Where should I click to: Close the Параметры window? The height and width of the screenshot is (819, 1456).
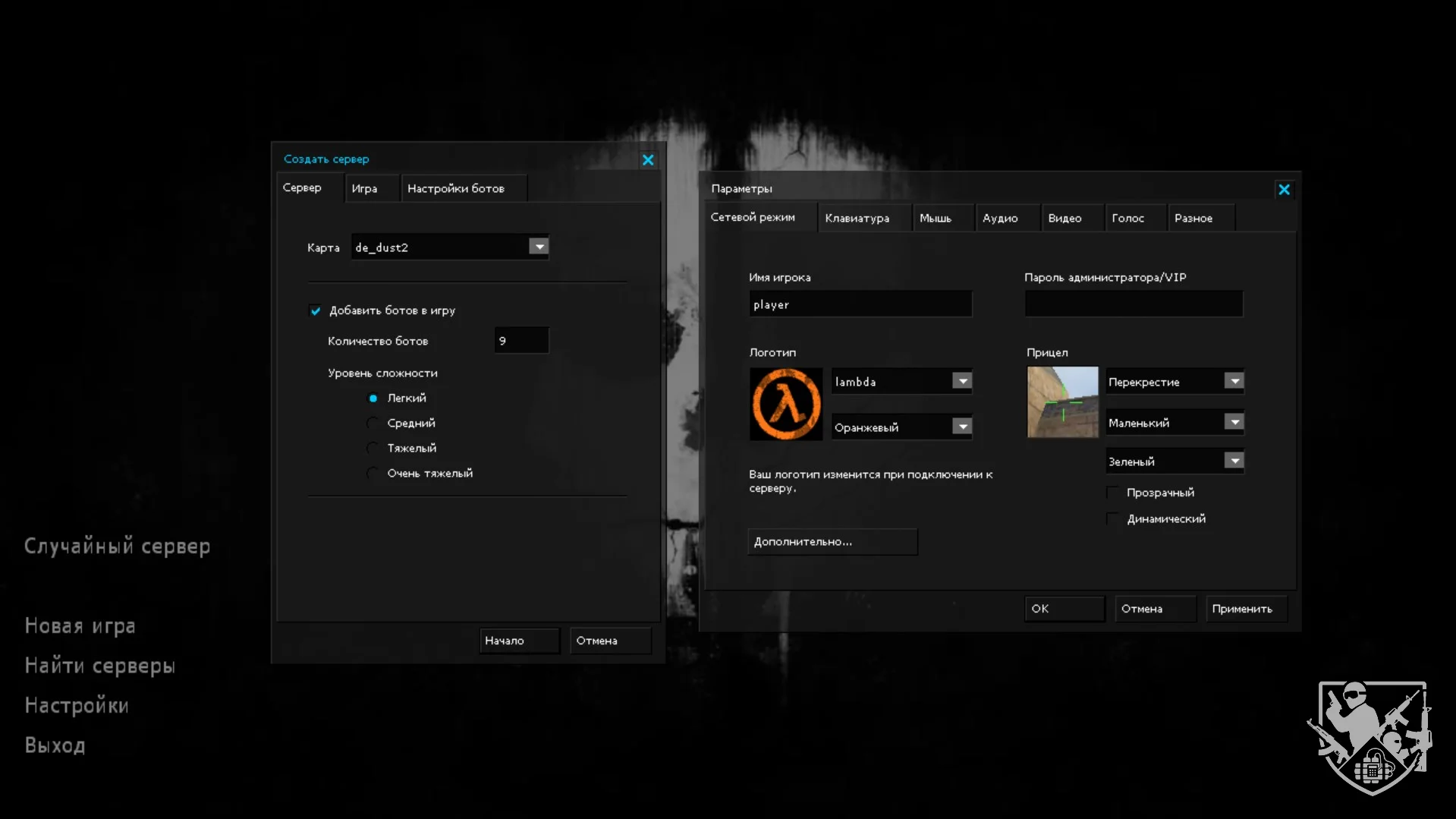point(1284,190)
